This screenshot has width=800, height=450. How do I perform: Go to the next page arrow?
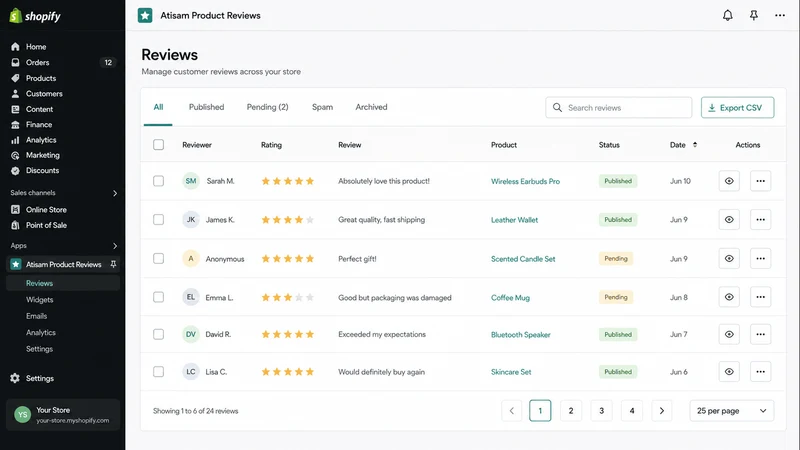point(662,411)
